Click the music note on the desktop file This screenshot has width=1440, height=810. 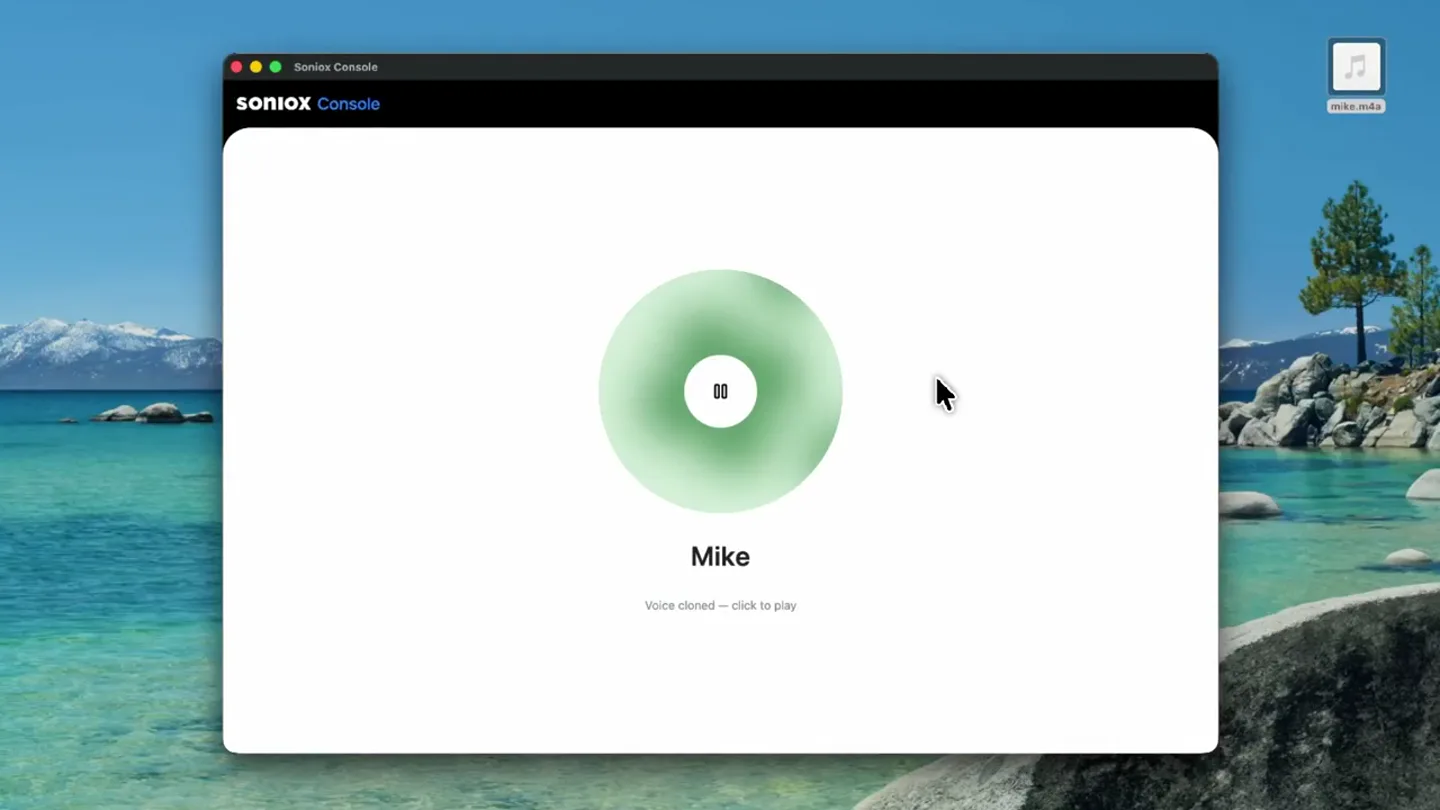pos(1356,67)
